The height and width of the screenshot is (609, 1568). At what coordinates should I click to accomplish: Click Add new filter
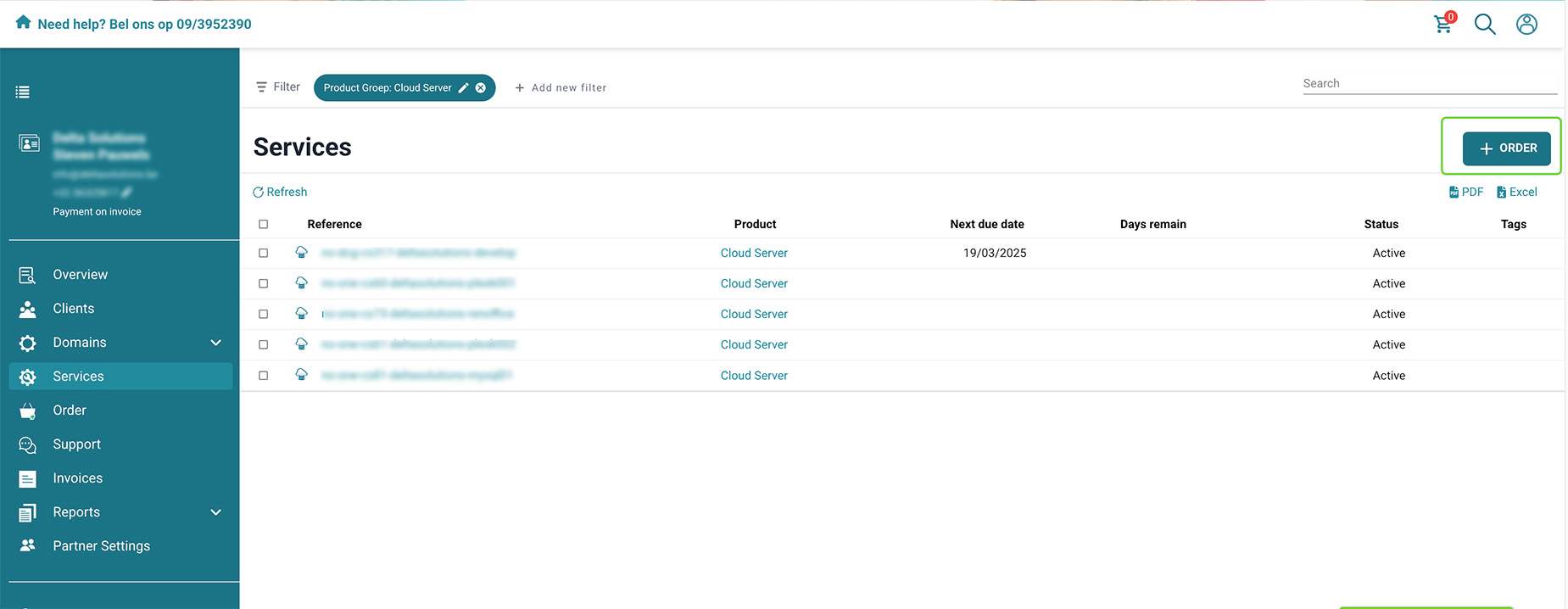[x=561, y=87]
